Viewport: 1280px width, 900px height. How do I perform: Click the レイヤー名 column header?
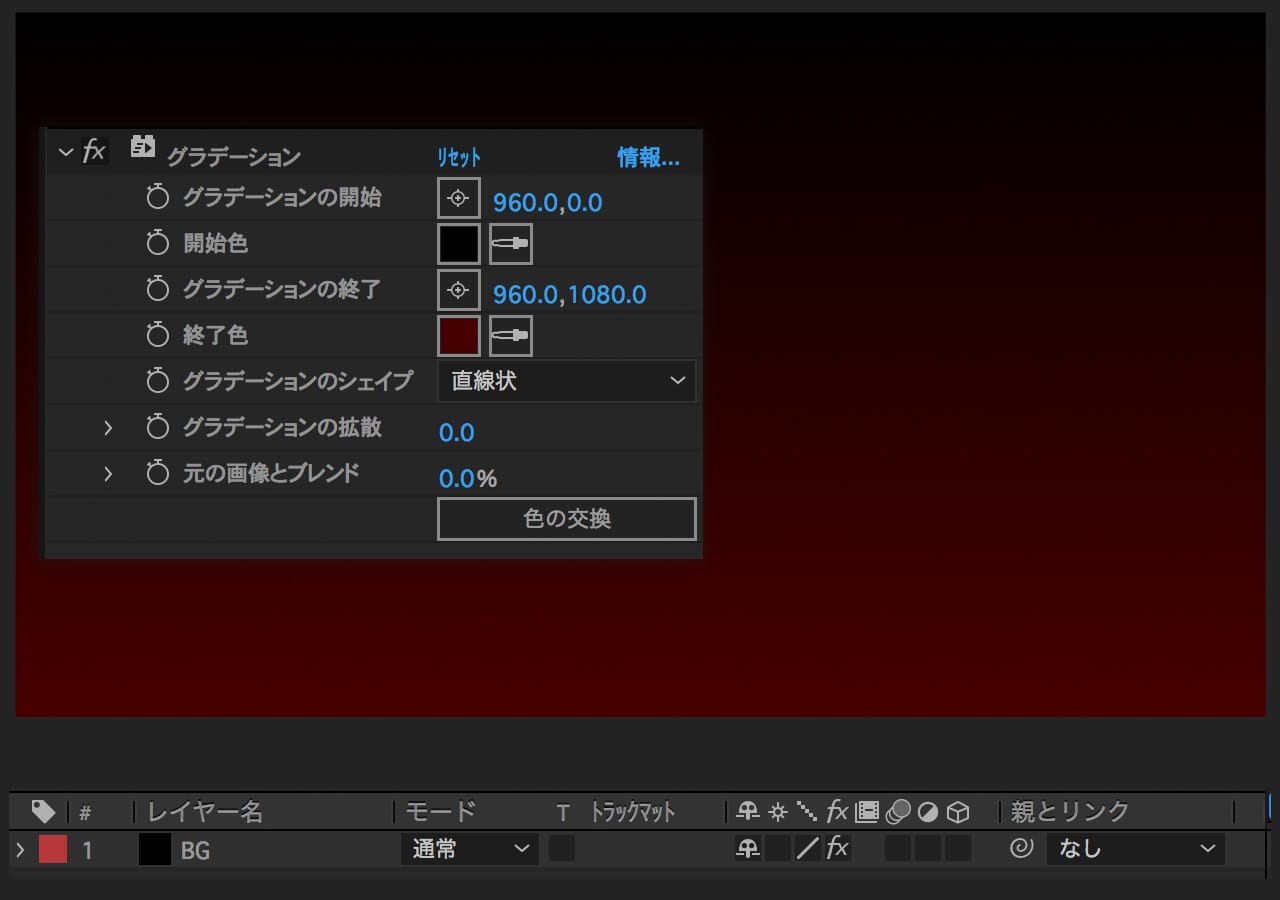coord(206,811)
